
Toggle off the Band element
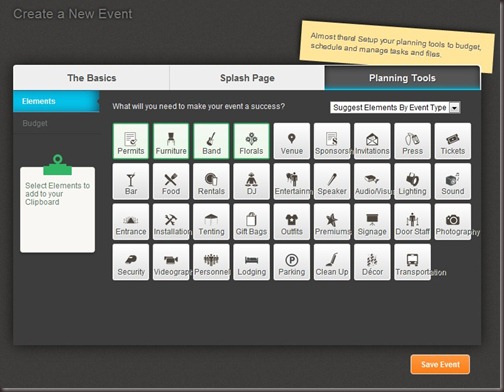(211, 141)
